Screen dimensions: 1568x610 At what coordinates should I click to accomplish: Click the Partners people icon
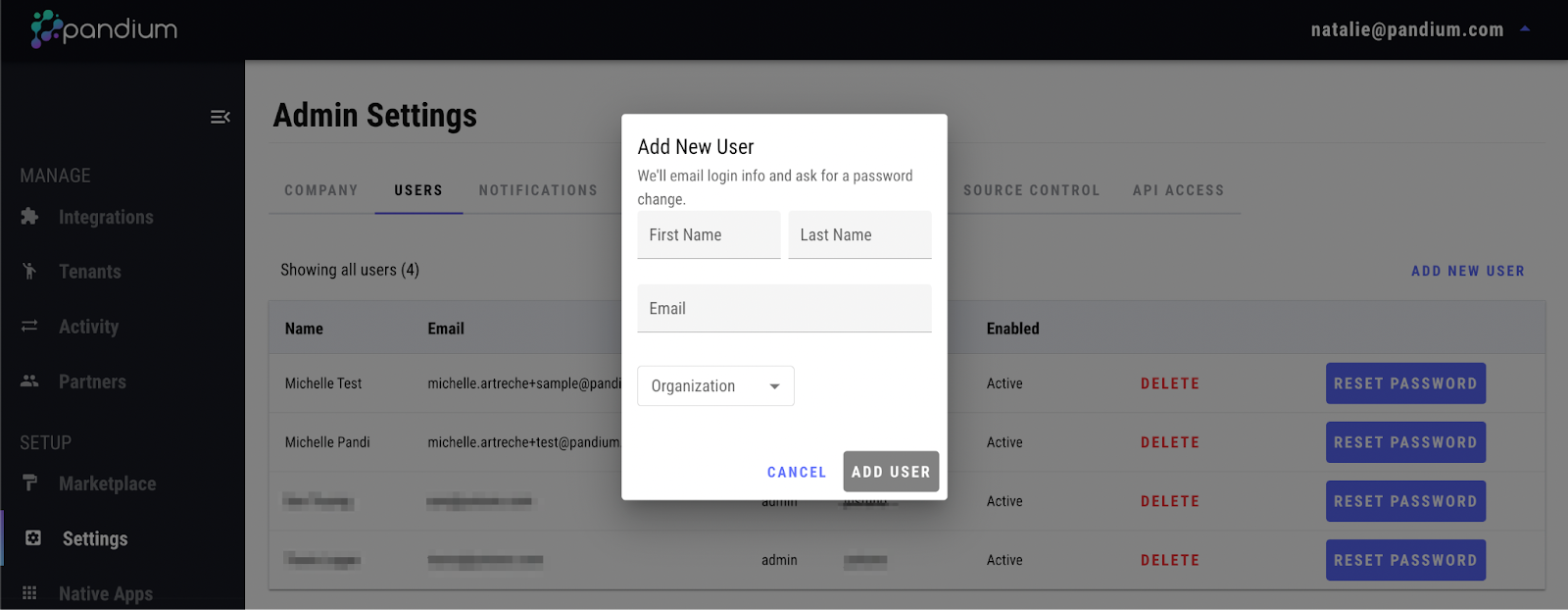[x=29, y=381]
